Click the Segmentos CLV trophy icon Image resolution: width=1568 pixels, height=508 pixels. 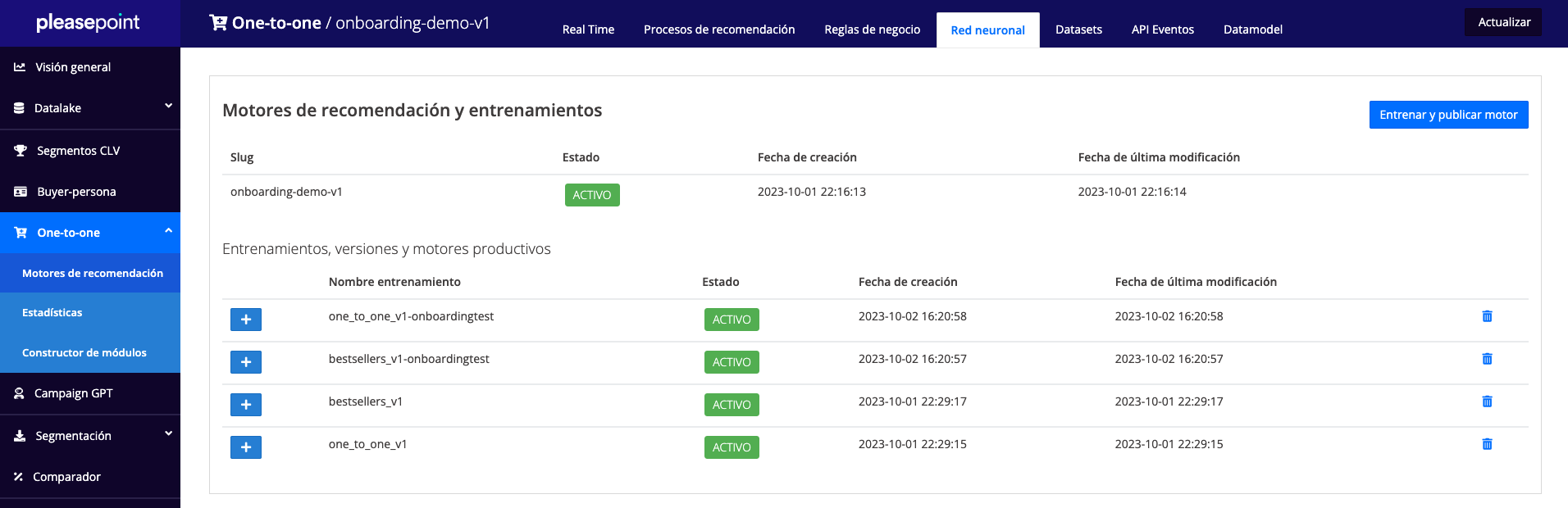21,151
